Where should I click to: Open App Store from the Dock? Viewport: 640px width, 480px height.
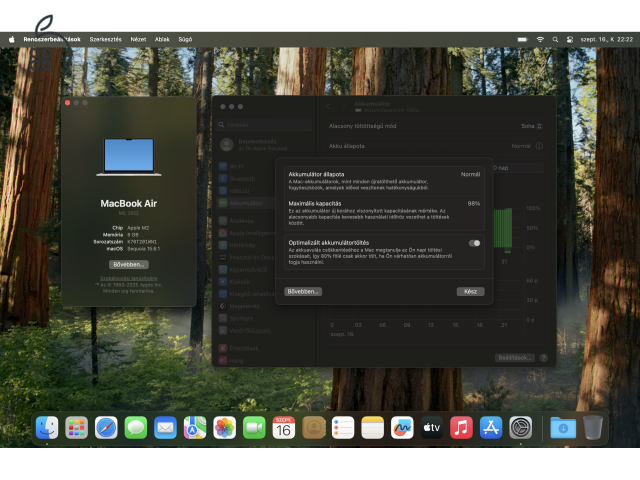click(491, 427)
